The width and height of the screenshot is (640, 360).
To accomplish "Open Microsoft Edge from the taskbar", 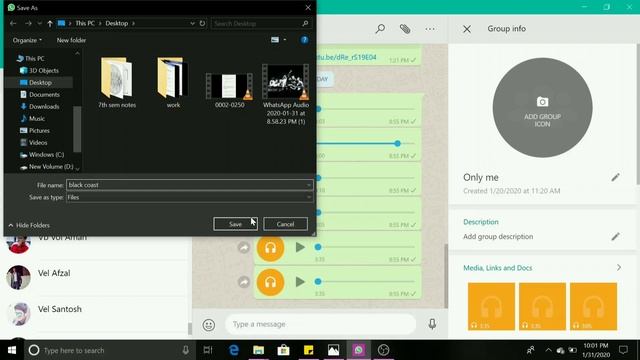I will click(x=234, y=350).
